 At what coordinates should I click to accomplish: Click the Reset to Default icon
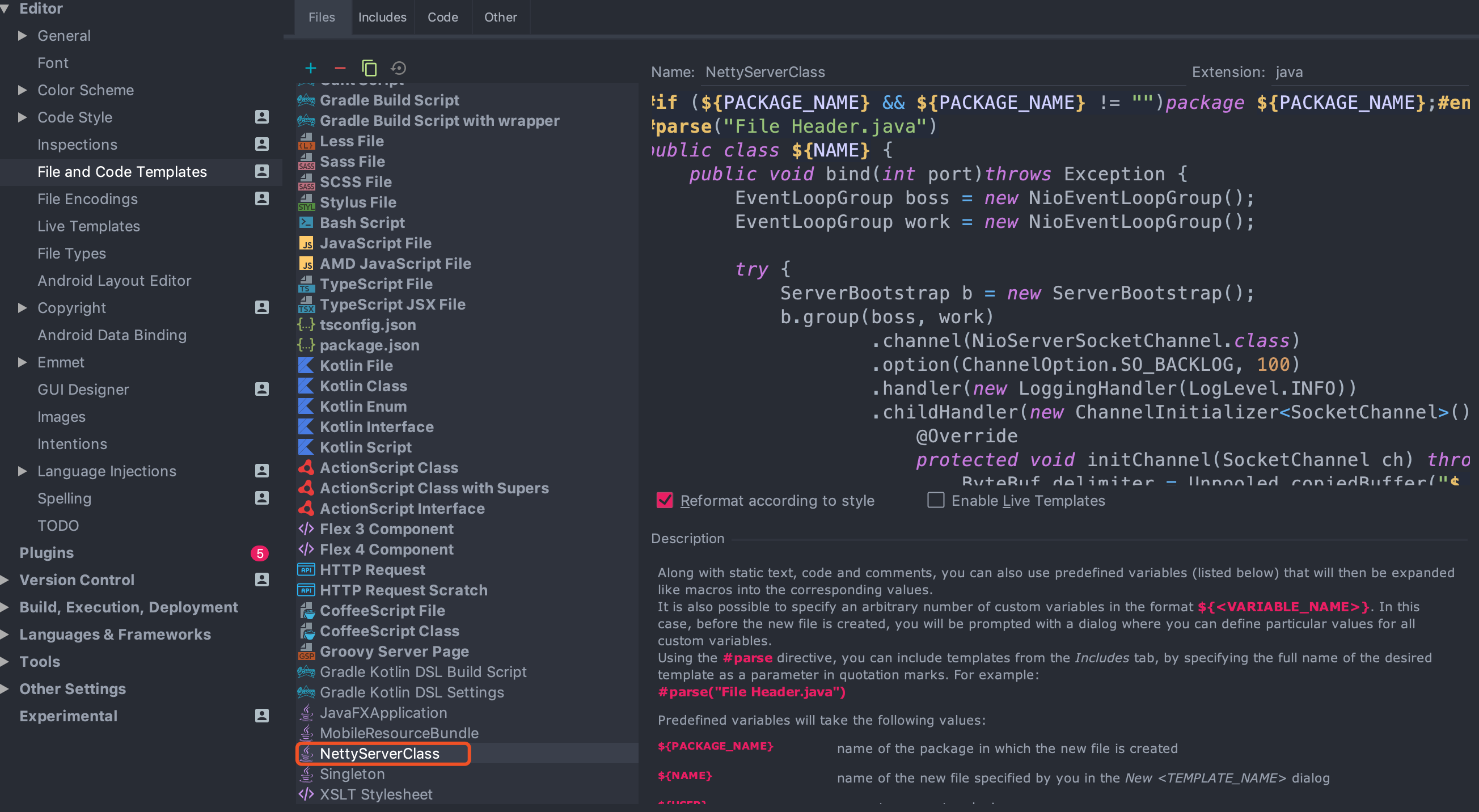(399, 69)
